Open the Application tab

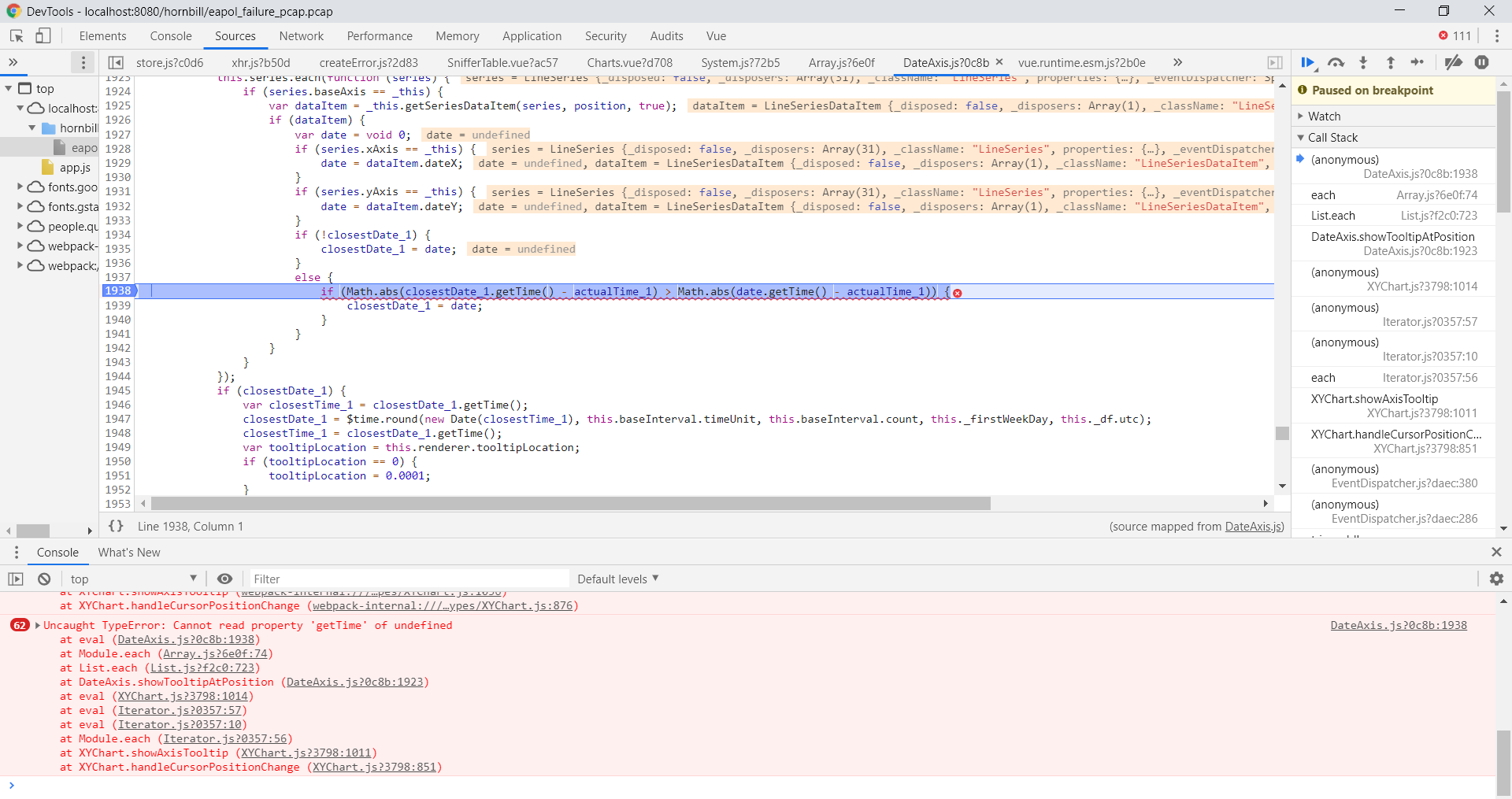click(532, 36)
